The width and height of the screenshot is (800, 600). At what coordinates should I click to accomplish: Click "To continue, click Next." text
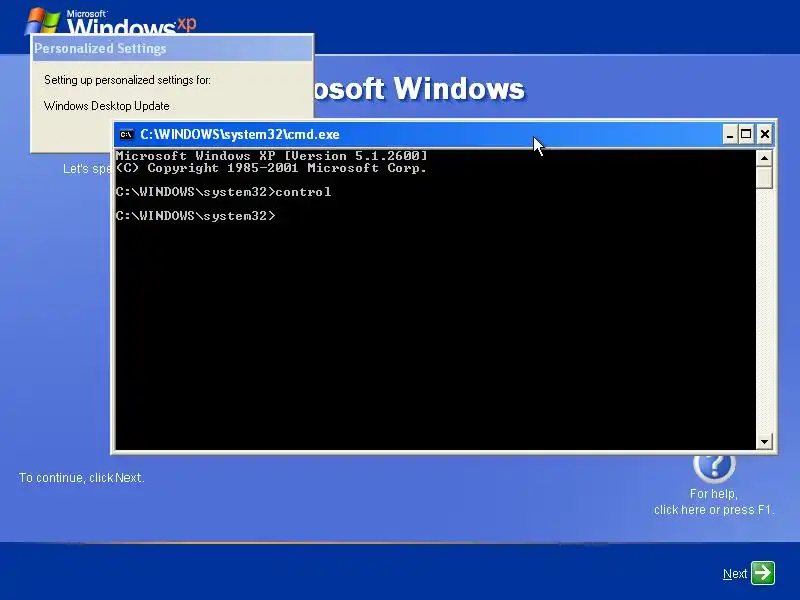tap(82, 478)
